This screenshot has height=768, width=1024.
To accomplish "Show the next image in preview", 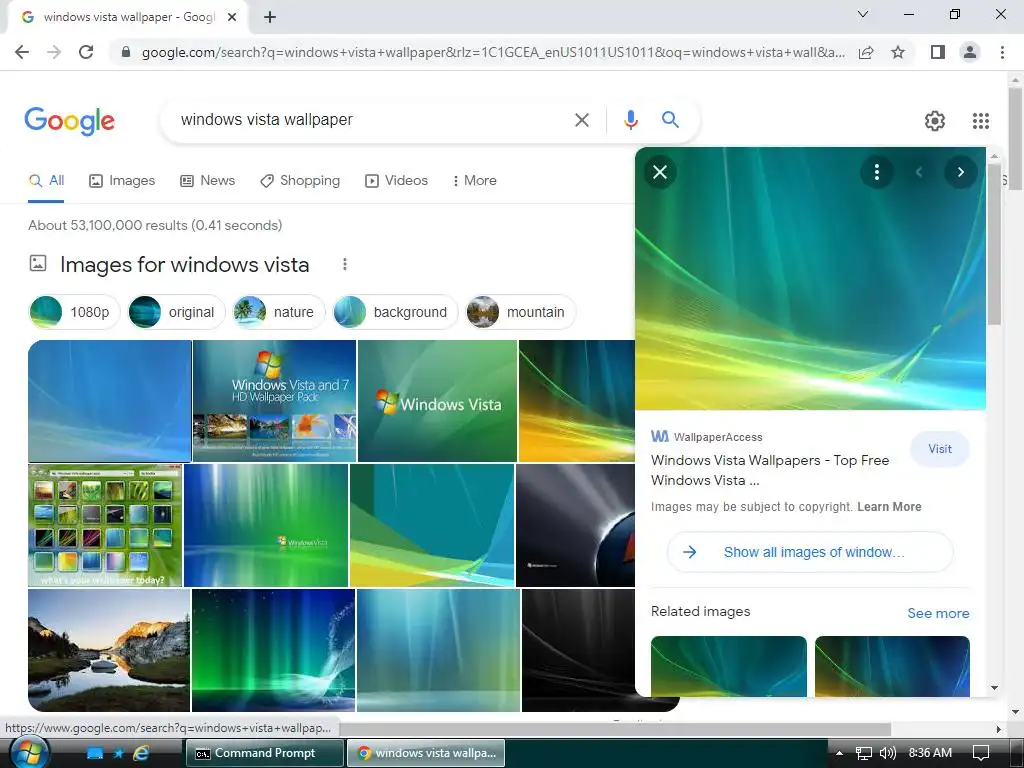I will point(961,172).
